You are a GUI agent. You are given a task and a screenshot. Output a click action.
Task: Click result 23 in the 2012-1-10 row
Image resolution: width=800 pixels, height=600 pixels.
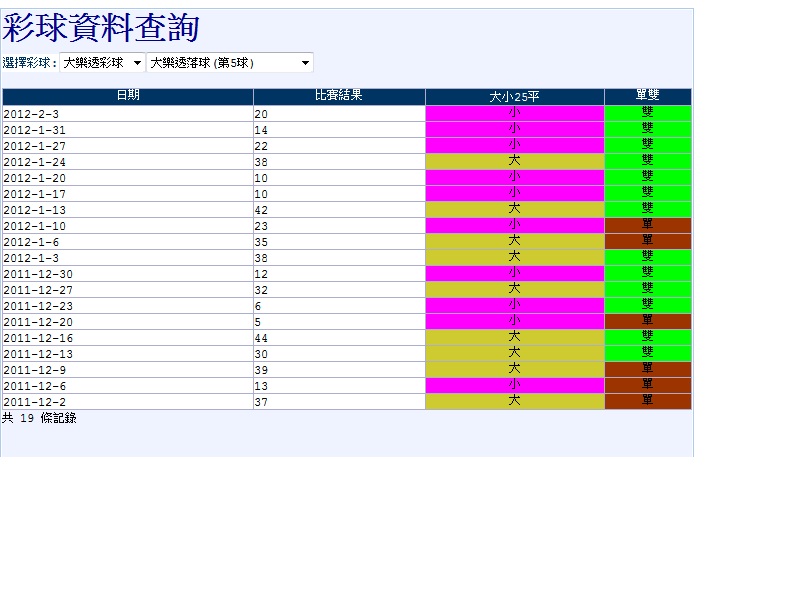coord(339,226)
